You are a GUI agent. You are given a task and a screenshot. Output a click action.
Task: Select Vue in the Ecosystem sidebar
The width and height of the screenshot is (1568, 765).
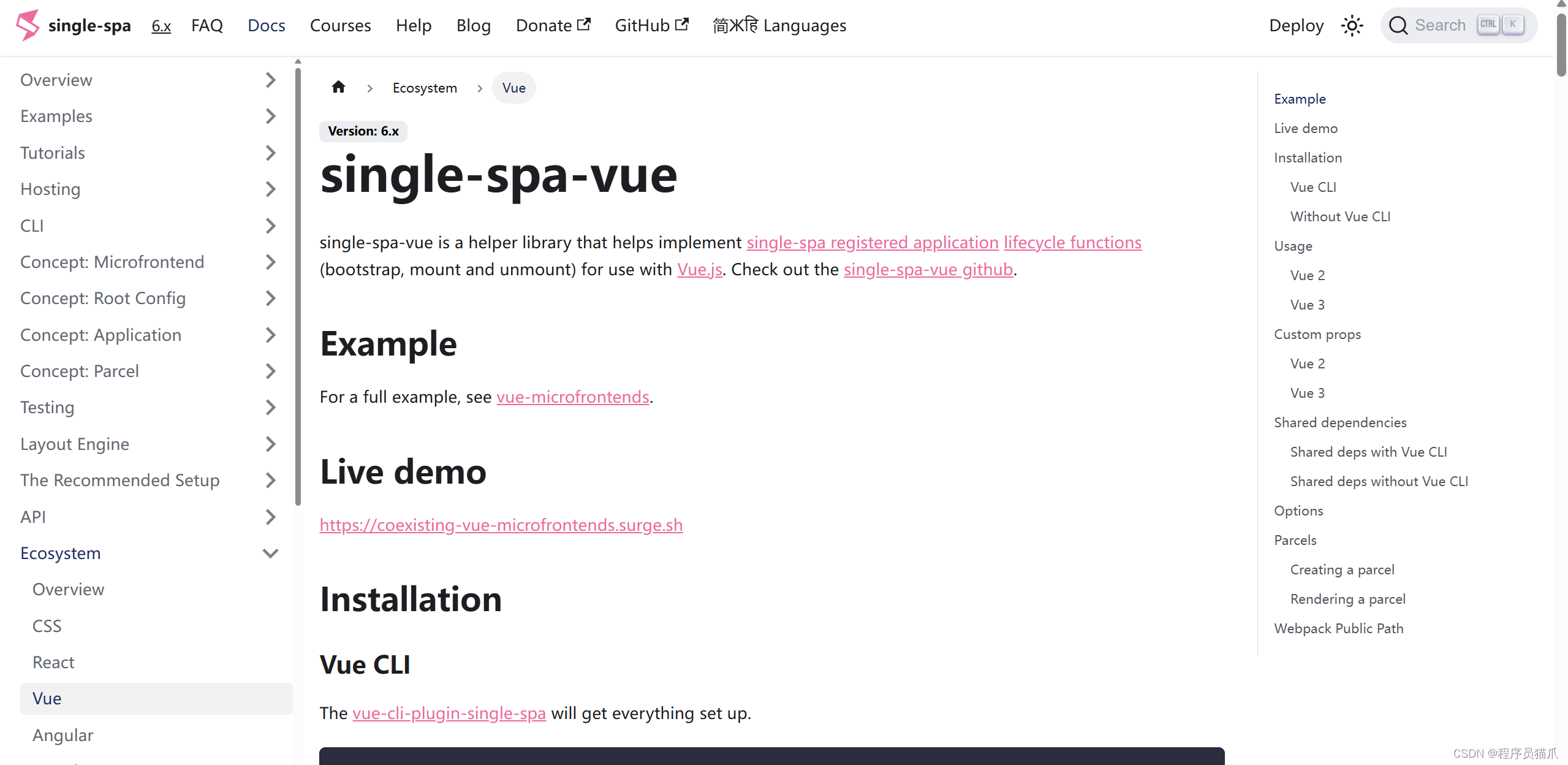click(x=46, y=698)
